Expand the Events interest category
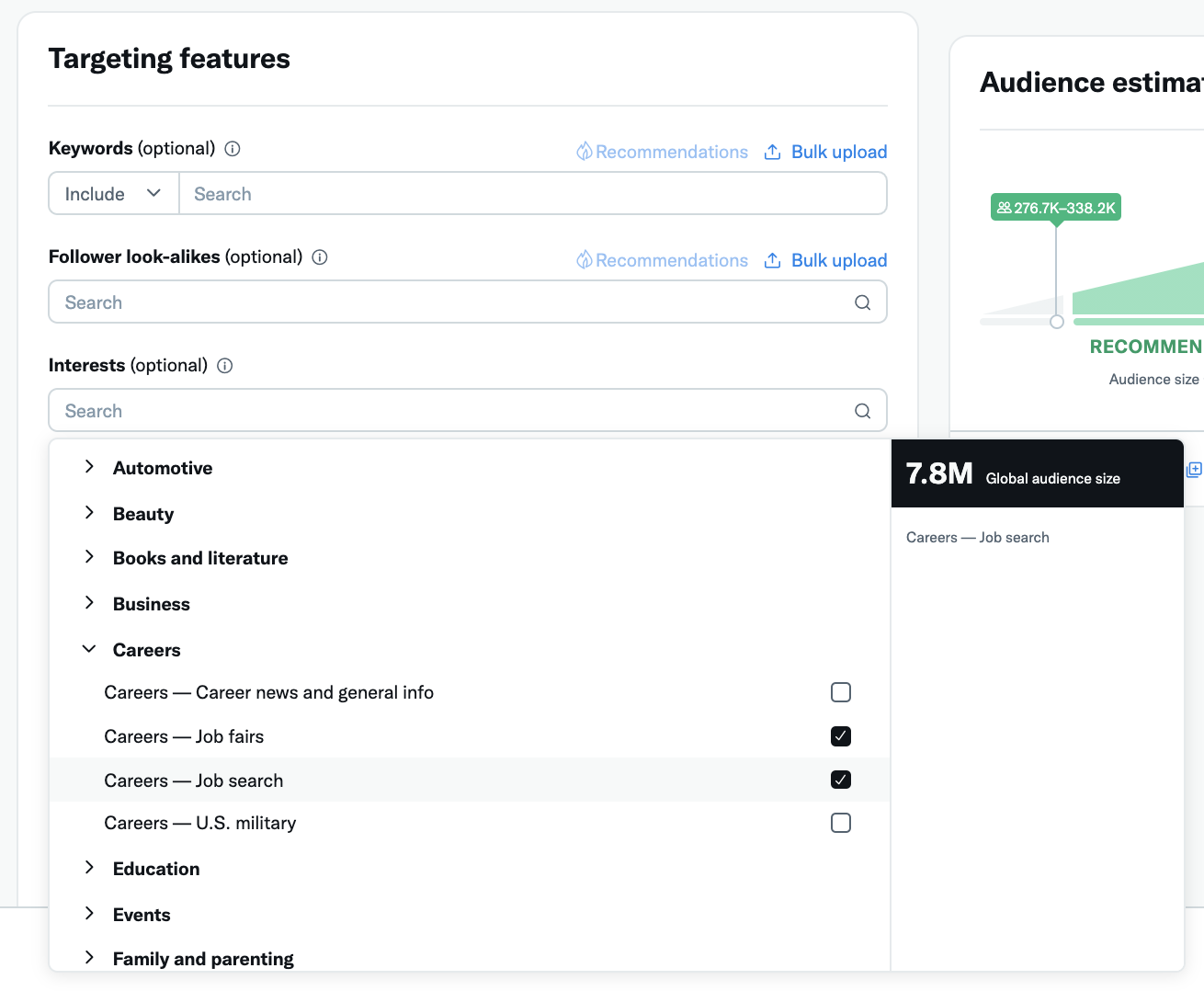The width and height of the screenshot is (1204, 991). pyautogui.click(x=89, y=914)
